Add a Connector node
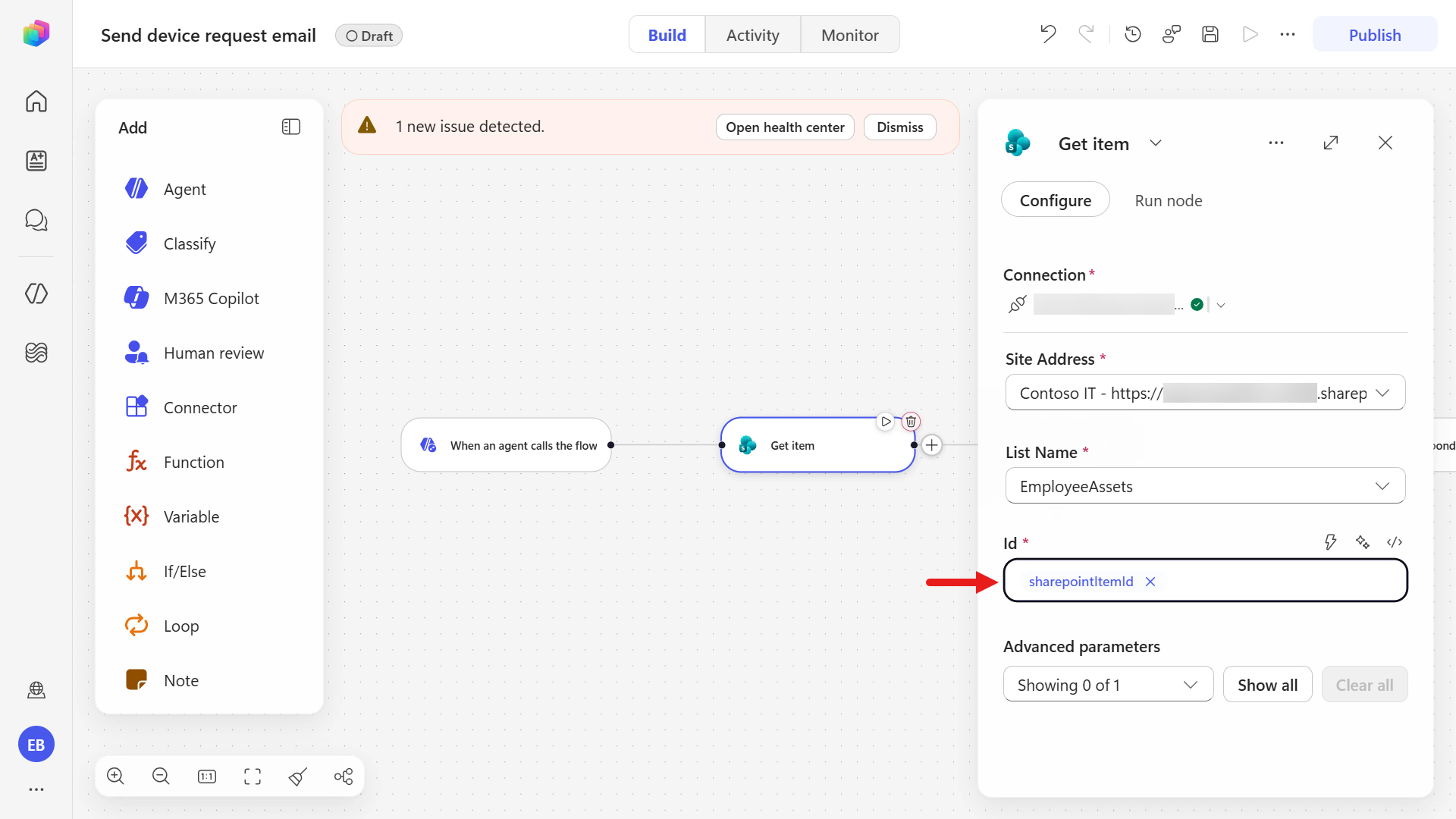The width and height of the screenshot is (1456, 819). [209, 407]
